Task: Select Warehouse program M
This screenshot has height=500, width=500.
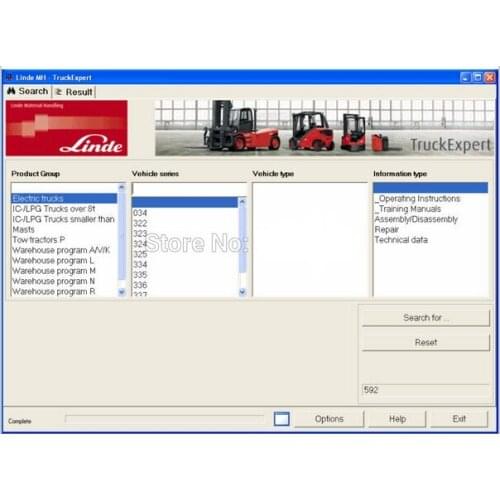Action: [64, 271]
